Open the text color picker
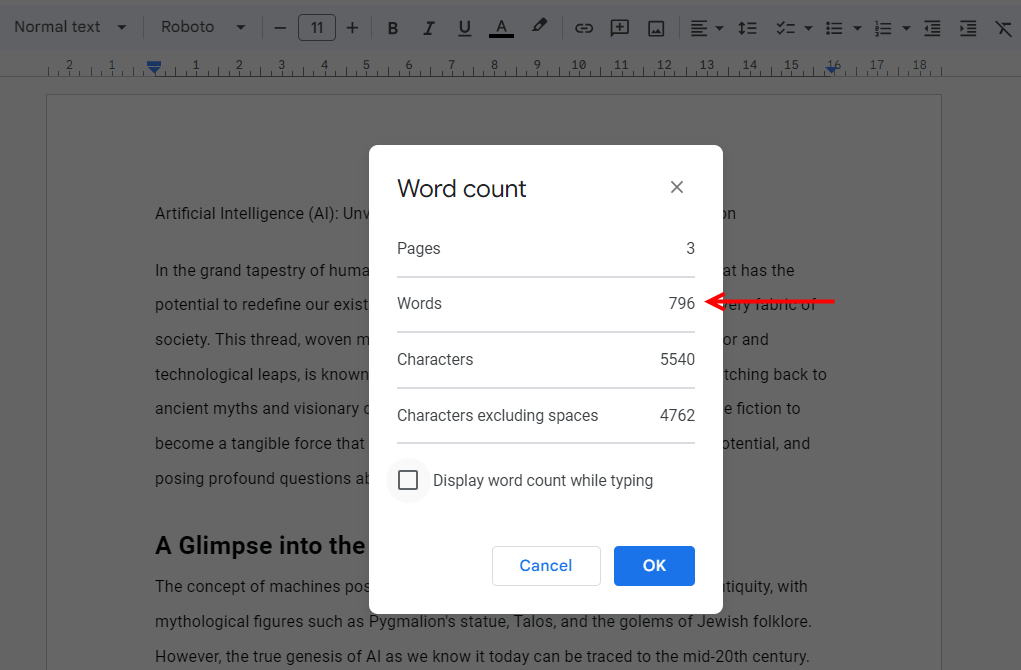Image resolution: width=1021 pixels, height=670 pixels. pyautogui.click(x=501, y=28)
